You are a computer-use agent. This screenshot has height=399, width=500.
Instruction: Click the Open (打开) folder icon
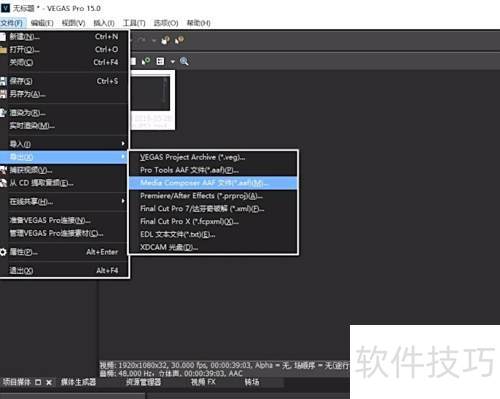pos(3,50)
